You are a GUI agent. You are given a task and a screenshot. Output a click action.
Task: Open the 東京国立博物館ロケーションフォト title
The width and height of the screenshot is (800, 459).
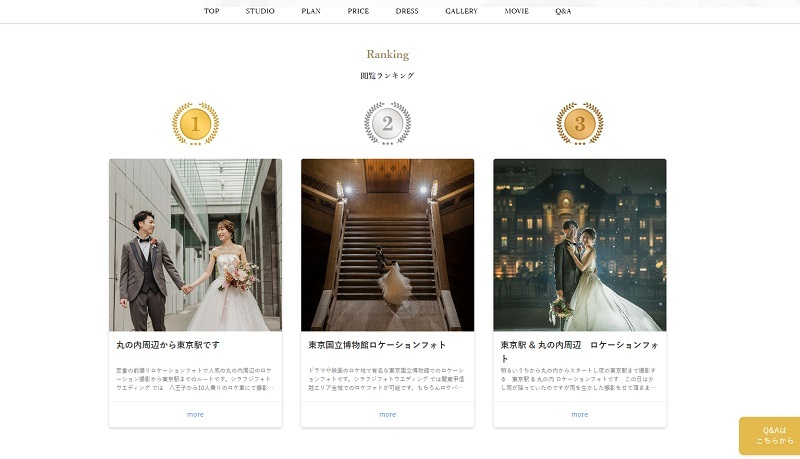point(377,345)
